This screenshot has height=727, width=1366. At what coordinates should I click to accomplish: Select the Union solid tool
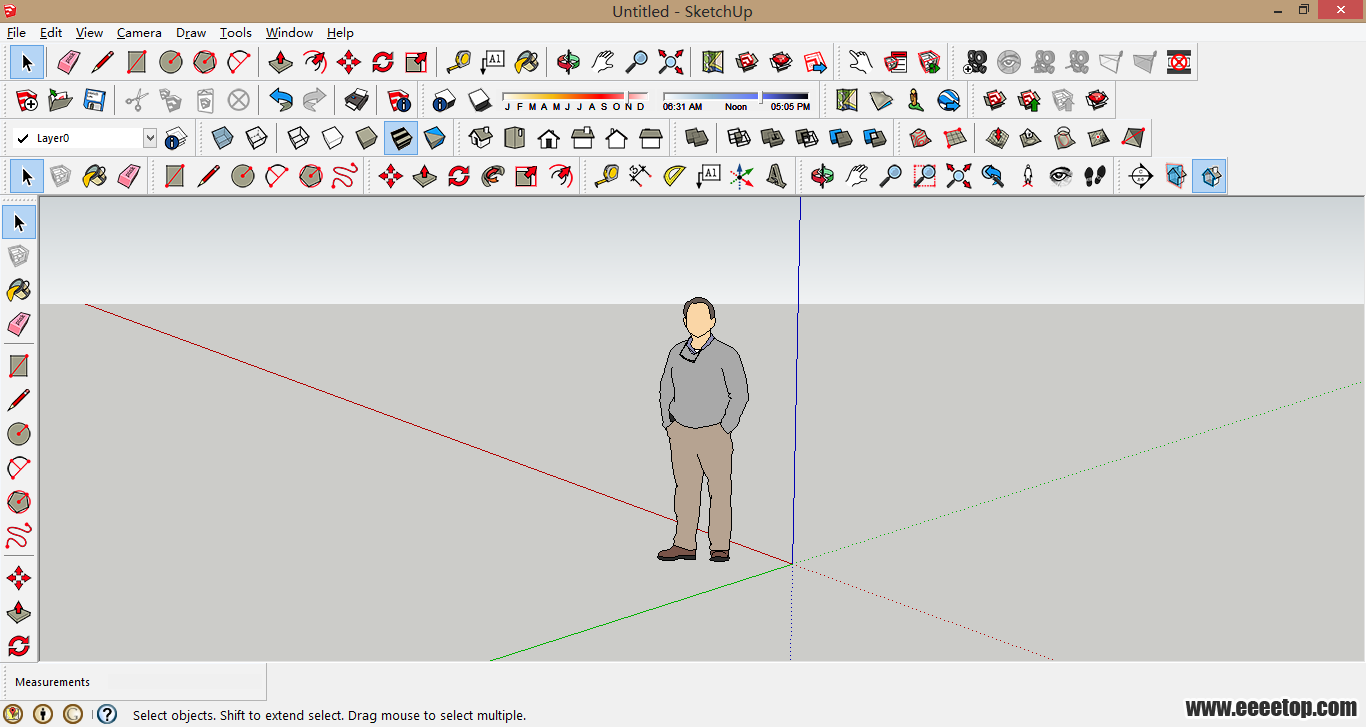773,137
